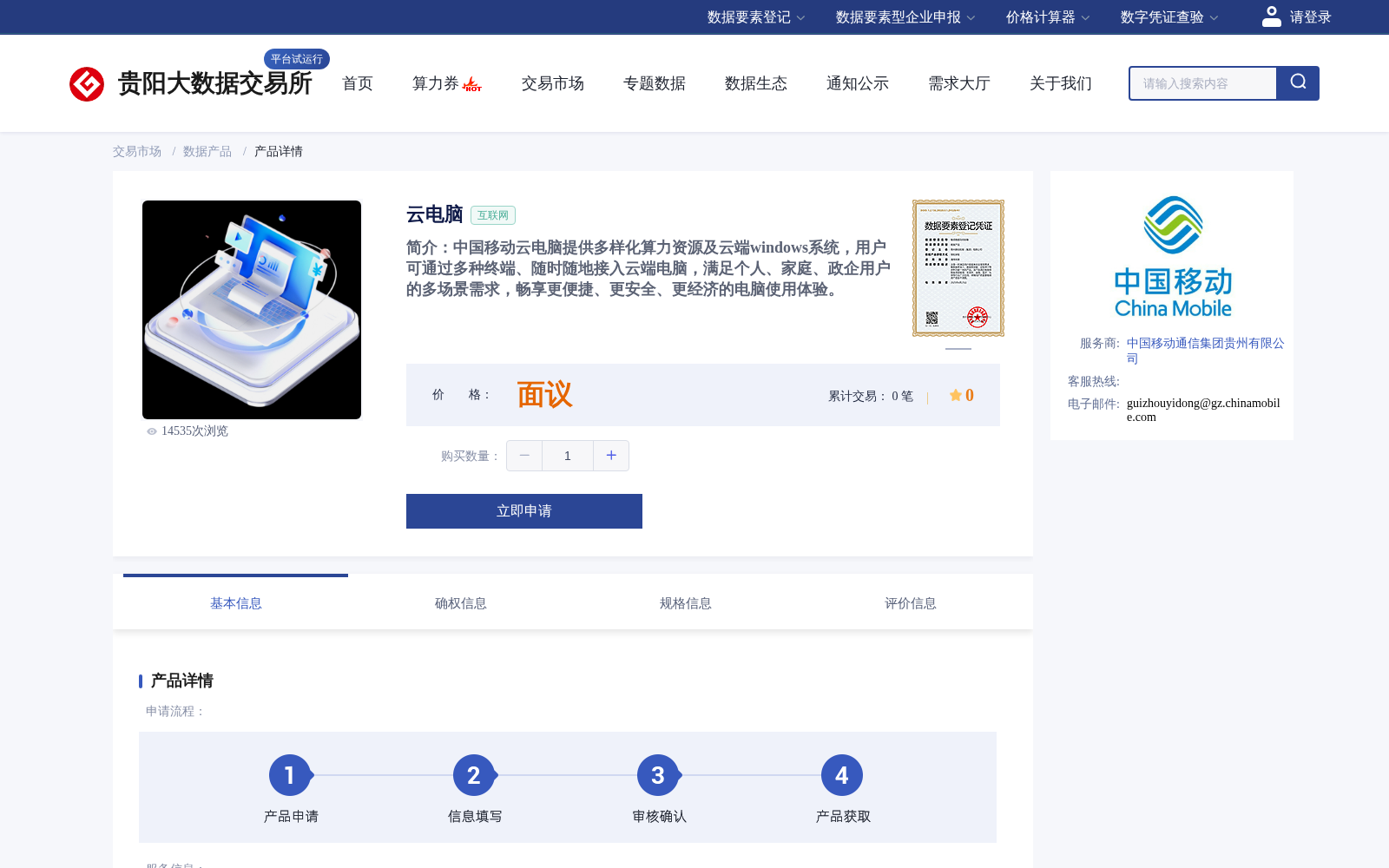The height and width of the screenshot is (868, 1389).
Task: Open the 专题数据 nav item
Action: point(655,83)
